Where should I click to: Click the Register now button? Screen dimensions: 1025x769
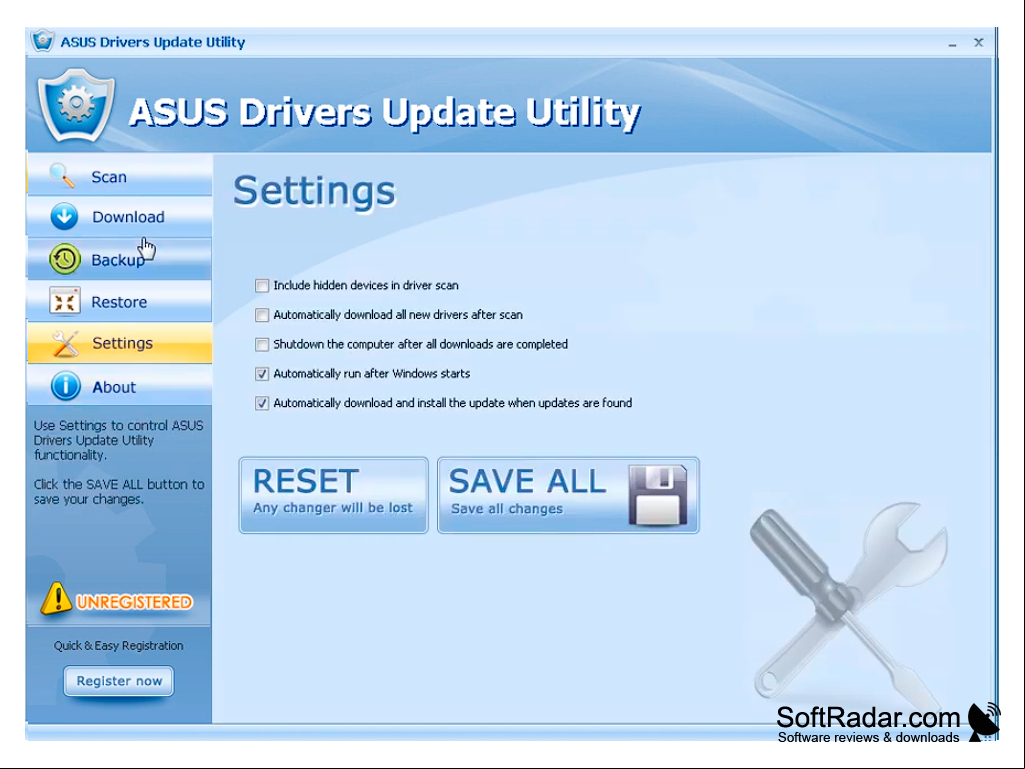tap(119, 681)
